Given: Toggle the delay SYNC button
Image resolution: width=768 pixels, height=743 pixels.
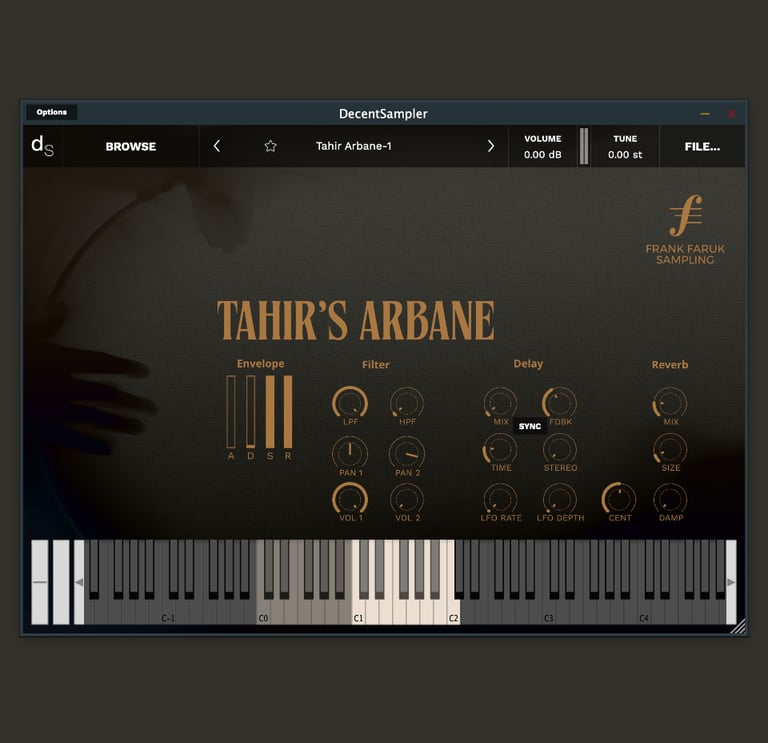Looking at the screenshot, I should pyautogui.click(x=529, y=426).
